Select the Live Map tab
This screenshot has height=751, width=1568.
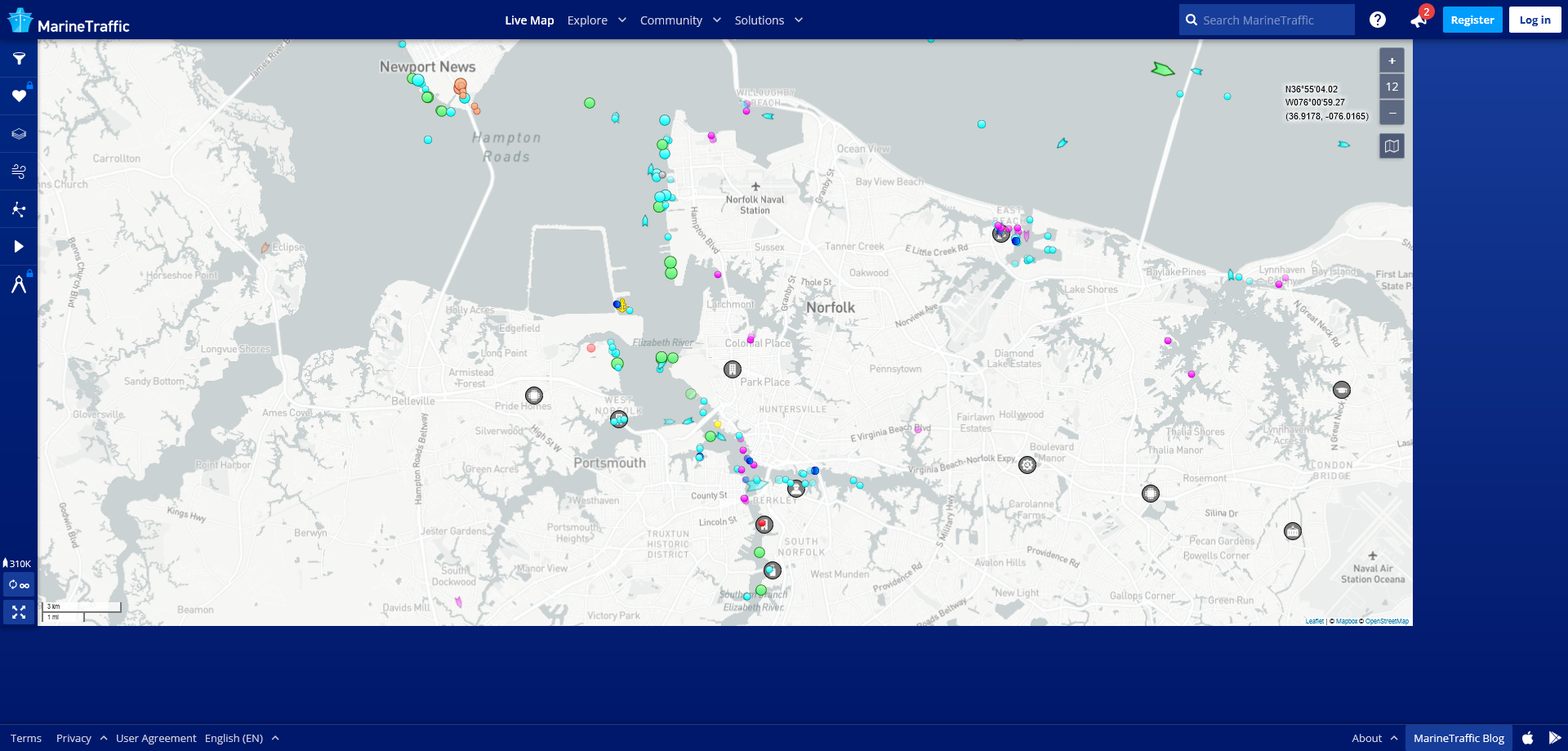tap(529, 20)
